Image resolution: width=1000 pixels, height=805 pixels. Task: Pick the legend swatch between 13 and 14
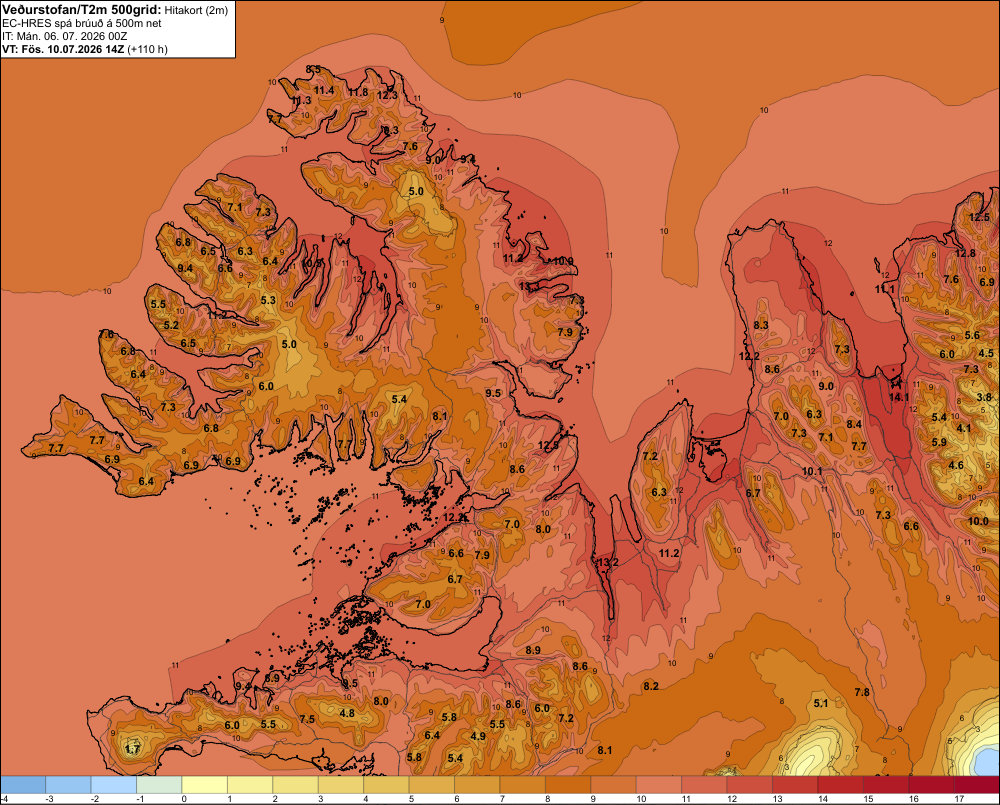[x=795, y=785]
